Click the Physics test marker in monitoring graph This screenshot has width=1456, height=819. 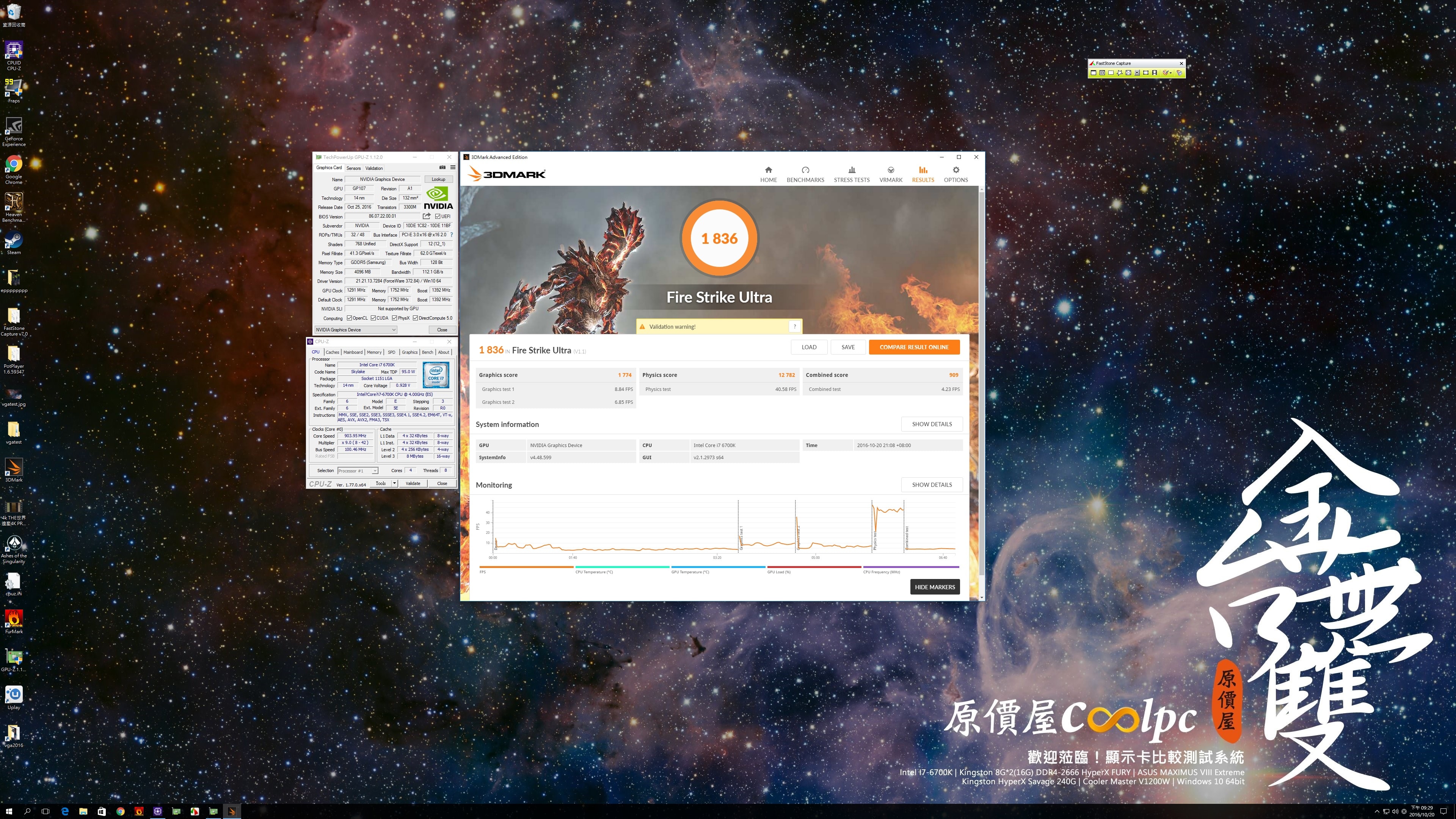click(x=874, y=540)
